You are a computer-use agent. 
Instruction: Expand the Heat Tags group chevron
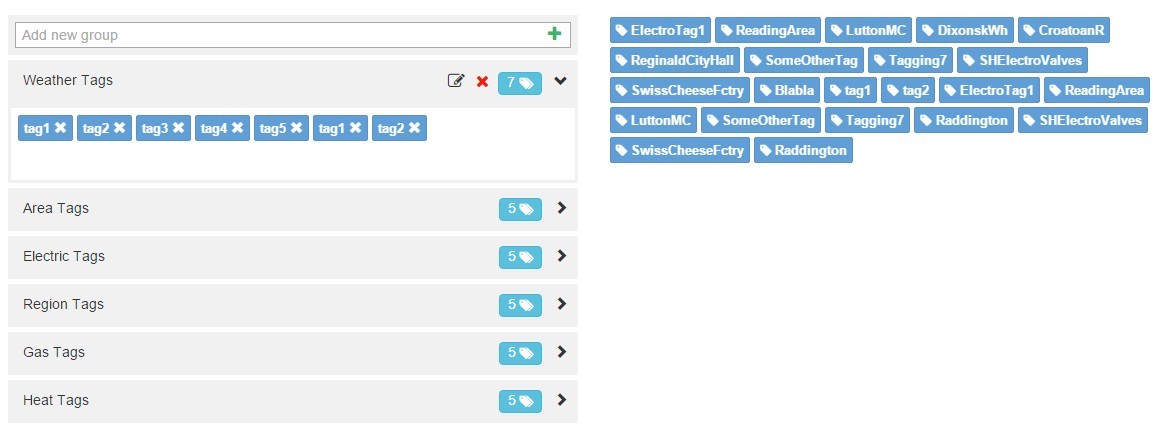click(561, 400)
